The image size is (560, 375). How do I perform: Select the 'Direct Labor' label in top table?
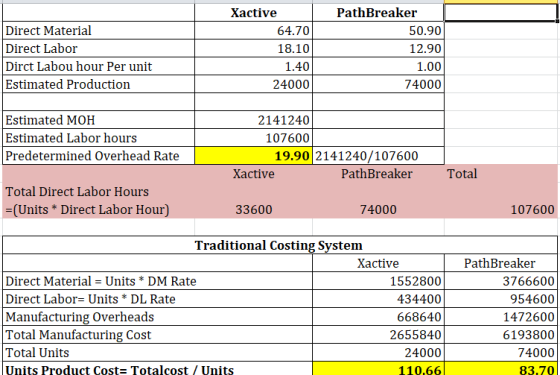click(x=99, y=49)
